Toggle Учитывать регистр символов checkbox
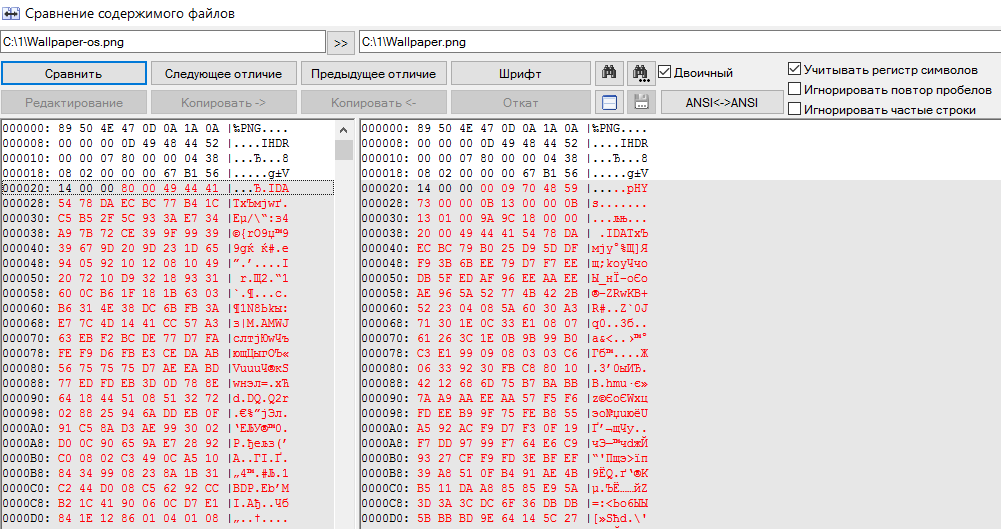Viewport: 1001px width, 529px height. point(795,70)
